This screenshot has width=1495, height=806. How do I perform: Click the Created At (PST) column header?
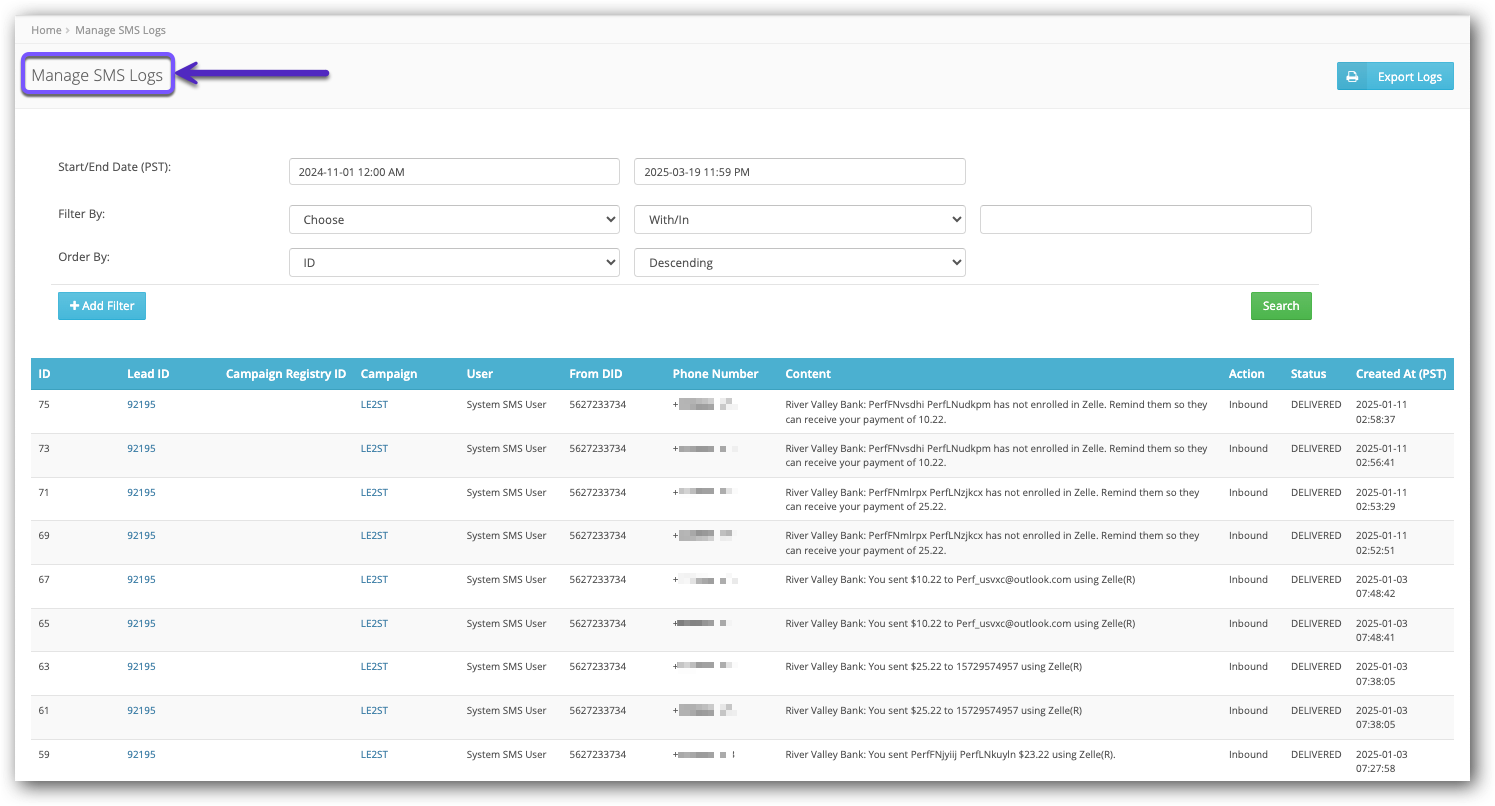coord(1401,374)
